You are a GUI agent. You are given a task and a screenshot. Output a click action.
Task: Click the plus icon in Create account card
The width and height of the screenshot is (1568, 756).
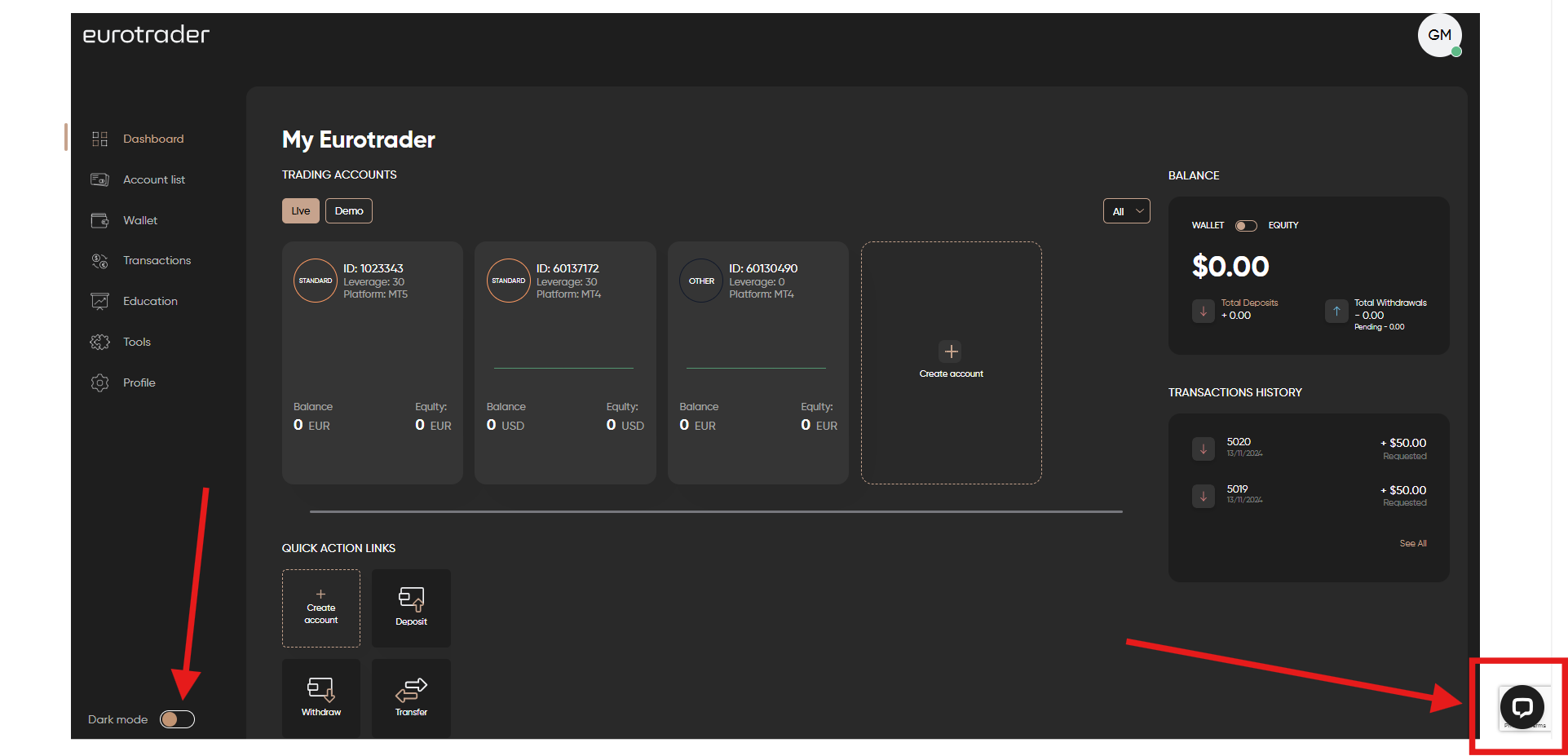coord(951,351)
